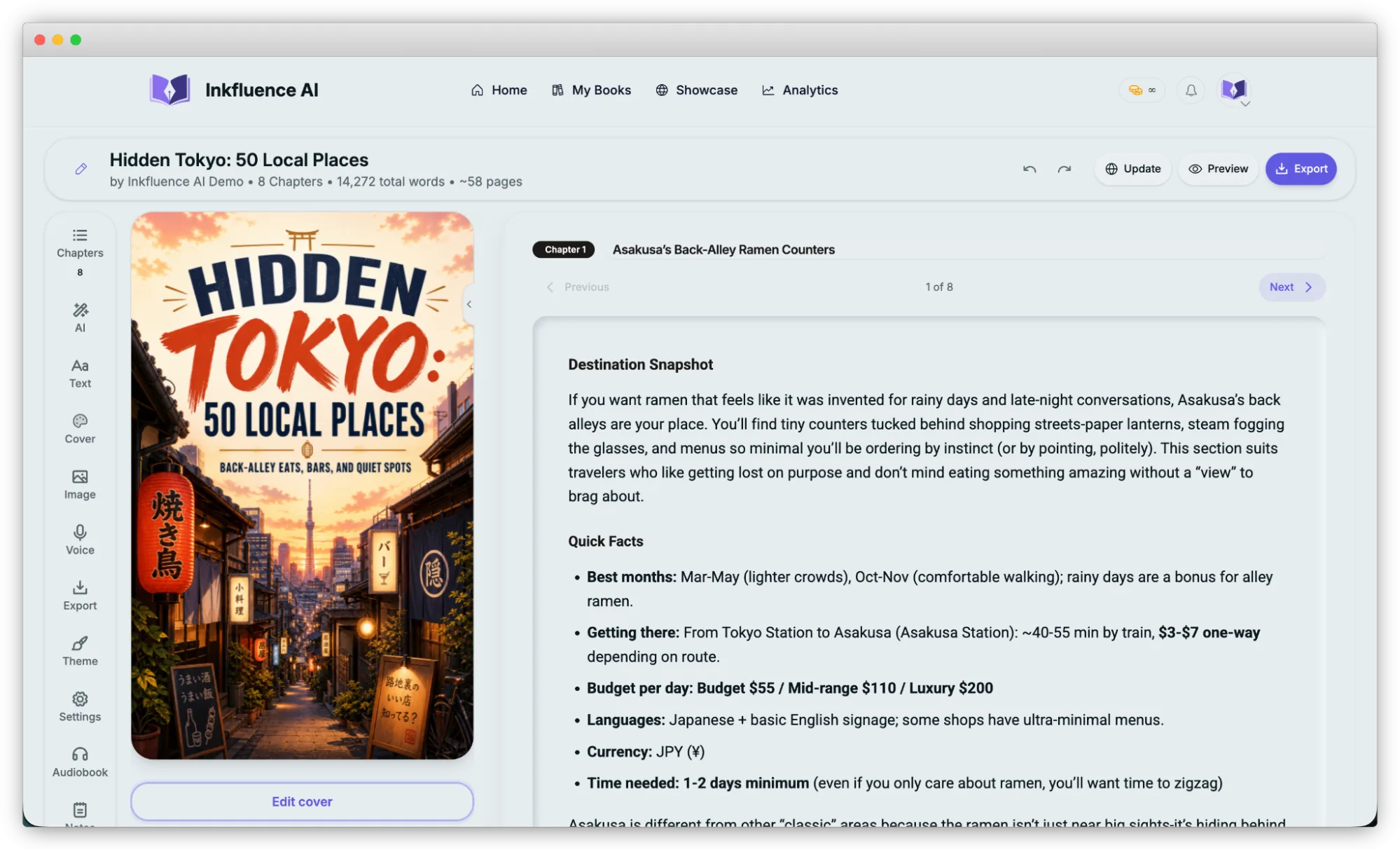This screenshot has height=850, width=1400.
Task: Click the credits coins indicator
Action: pos(1142,90)
